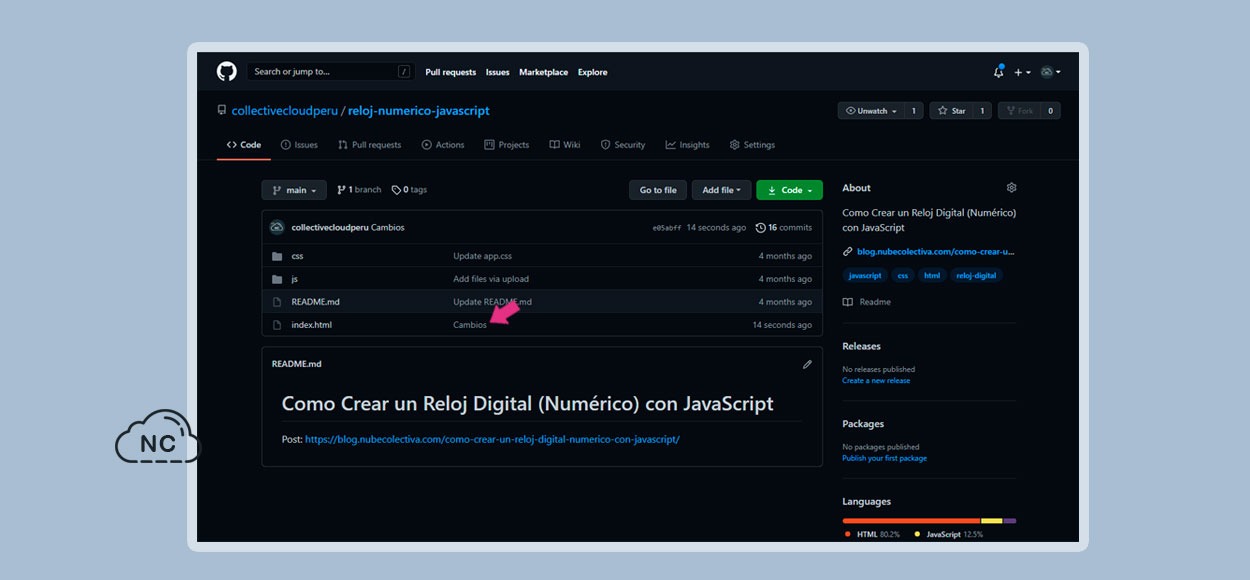View the 0 tags link

(x=409, y=190)
